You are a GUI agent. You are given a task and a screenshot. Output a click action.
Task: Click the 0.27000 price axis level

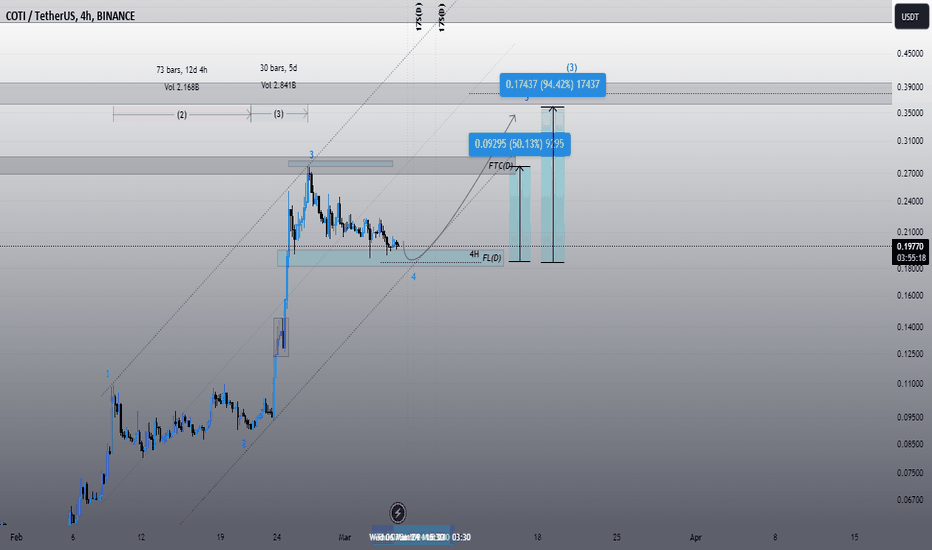pos(910,174)
